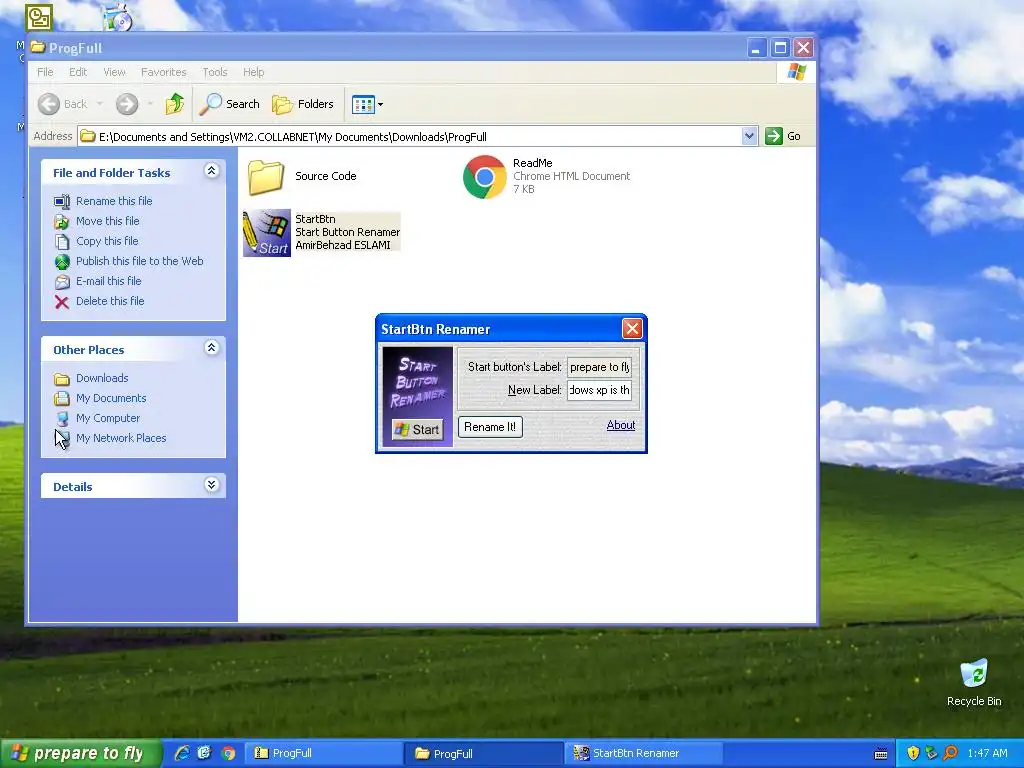Viewport: 1024px width, 768px height.
Task: Launch Internet Explorer from quick launch
Action: 182,753
